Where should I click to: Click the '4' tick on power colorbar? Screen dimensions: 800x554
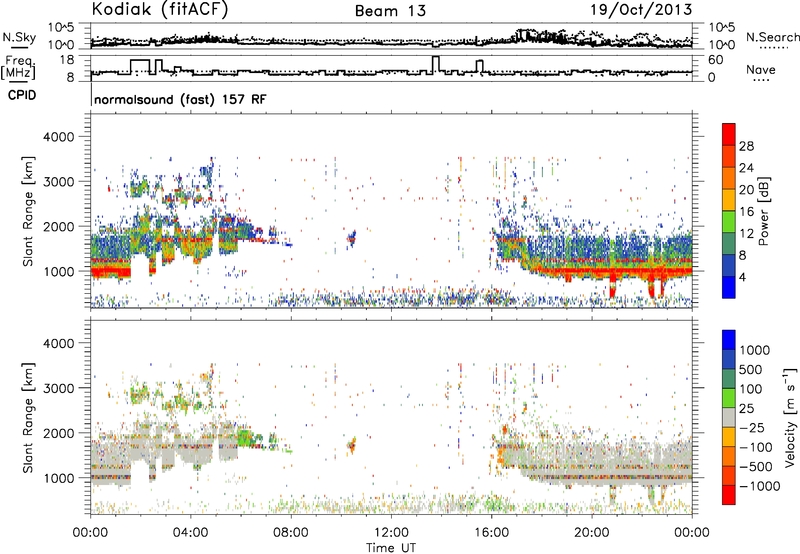click(x=743, y=278)
